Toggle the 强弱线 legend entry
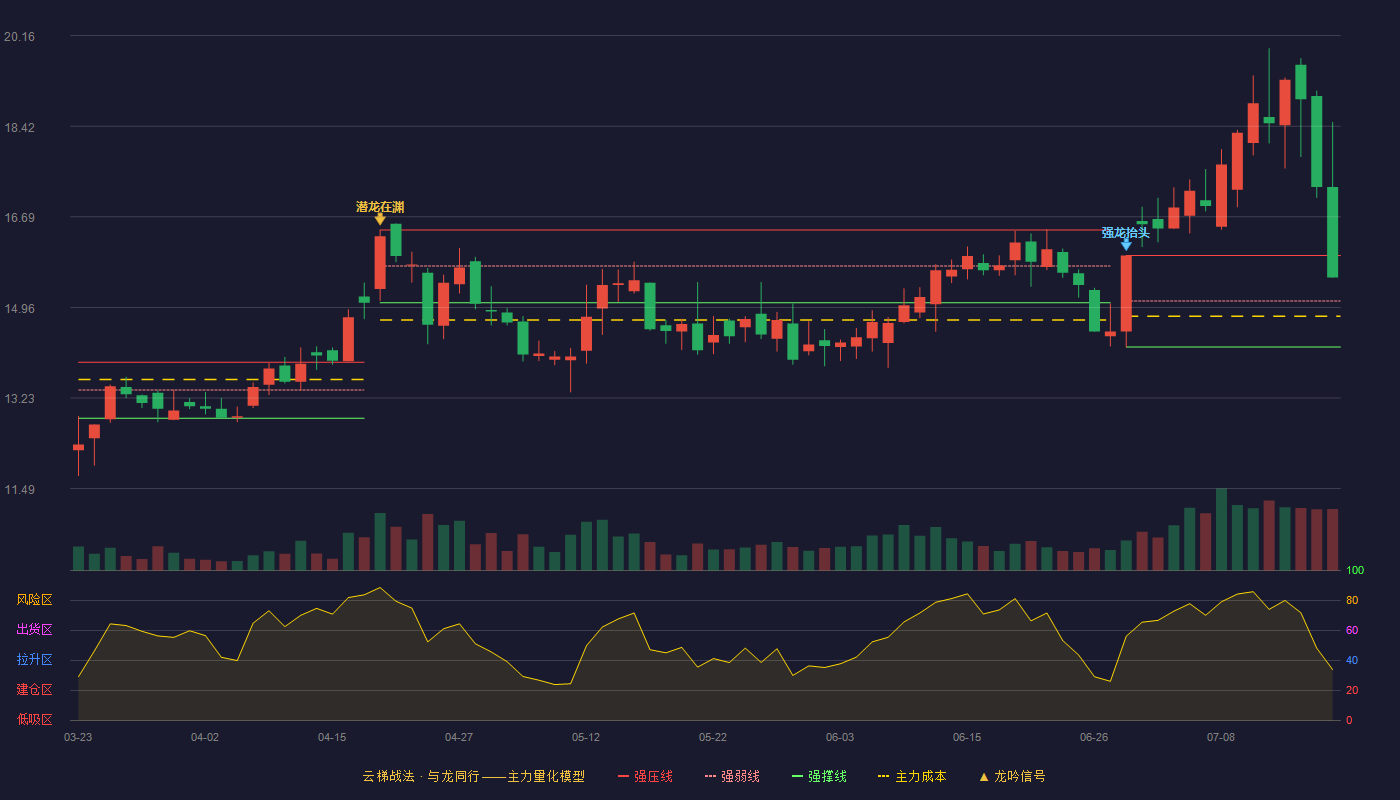This screenshot has height=800, width=1400. tap(732, 776)
